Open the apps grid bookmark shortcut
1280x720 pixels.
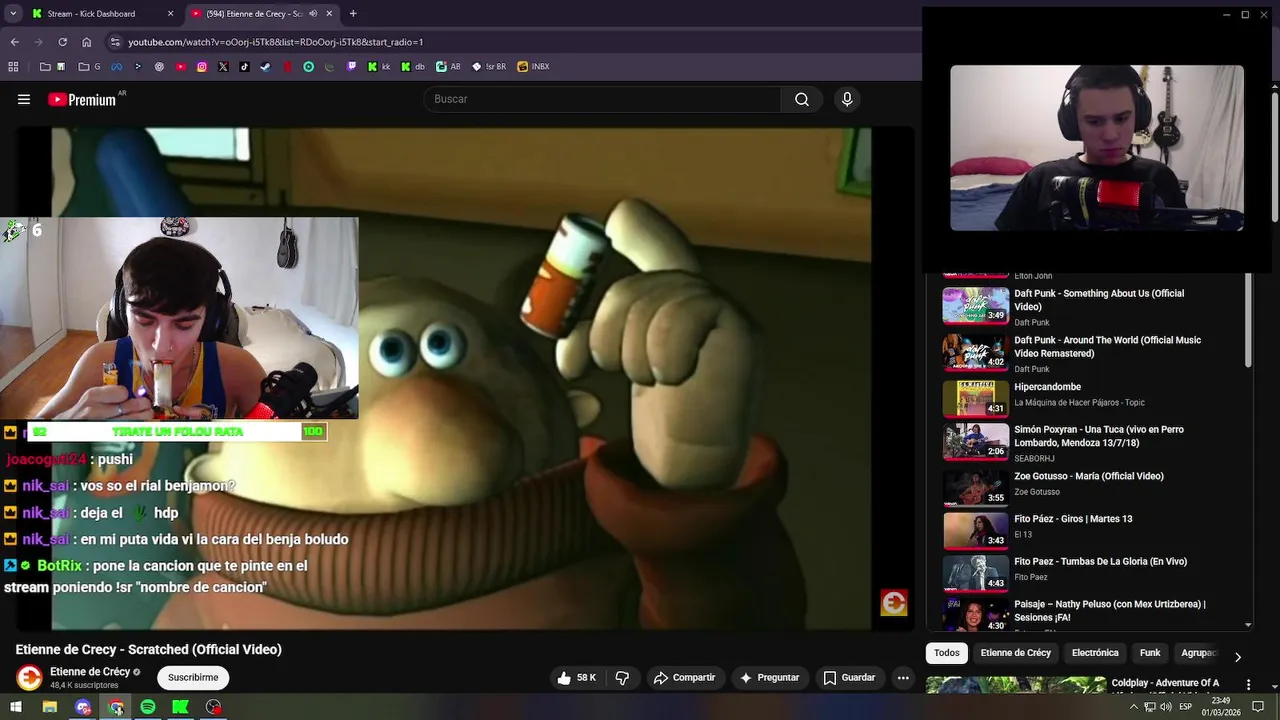pos(13,67)
